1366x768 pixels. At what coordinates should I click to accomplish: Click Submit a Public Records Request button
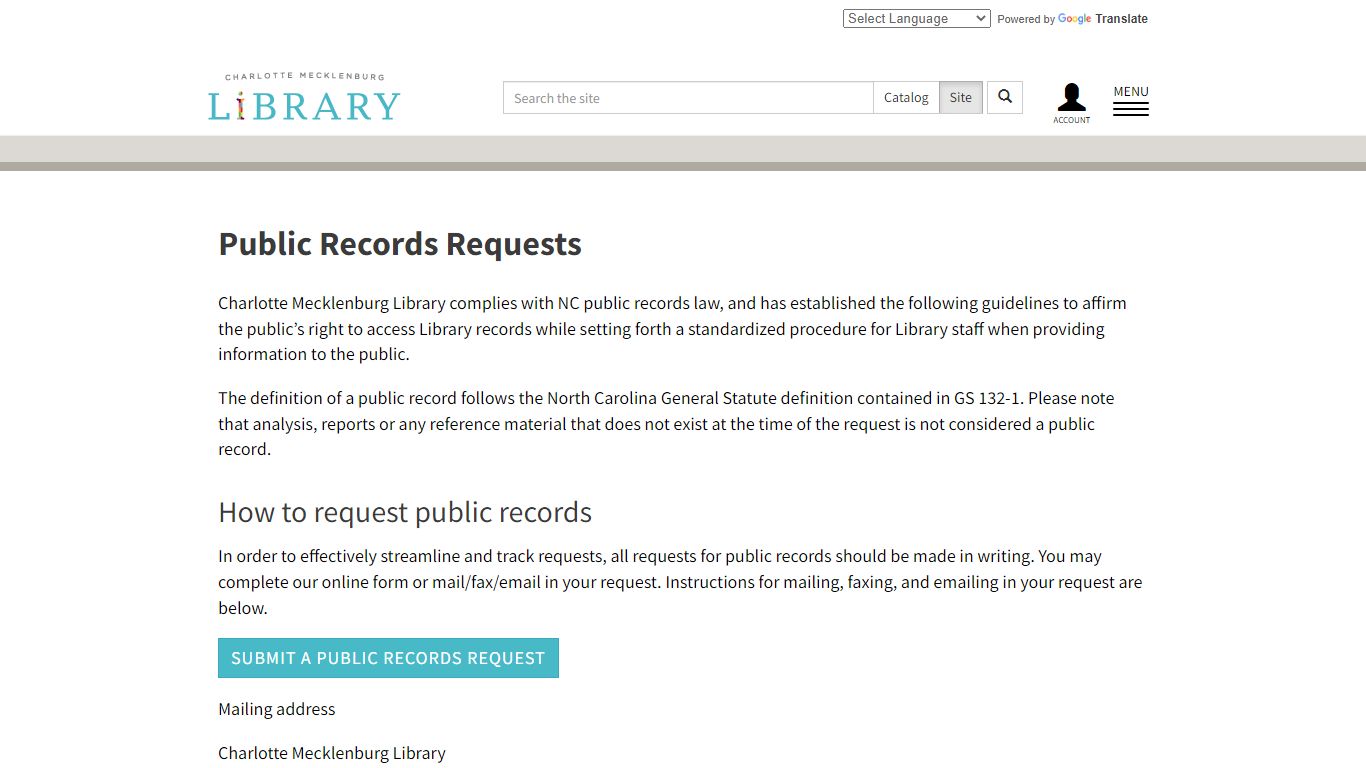tap(388, 658)
